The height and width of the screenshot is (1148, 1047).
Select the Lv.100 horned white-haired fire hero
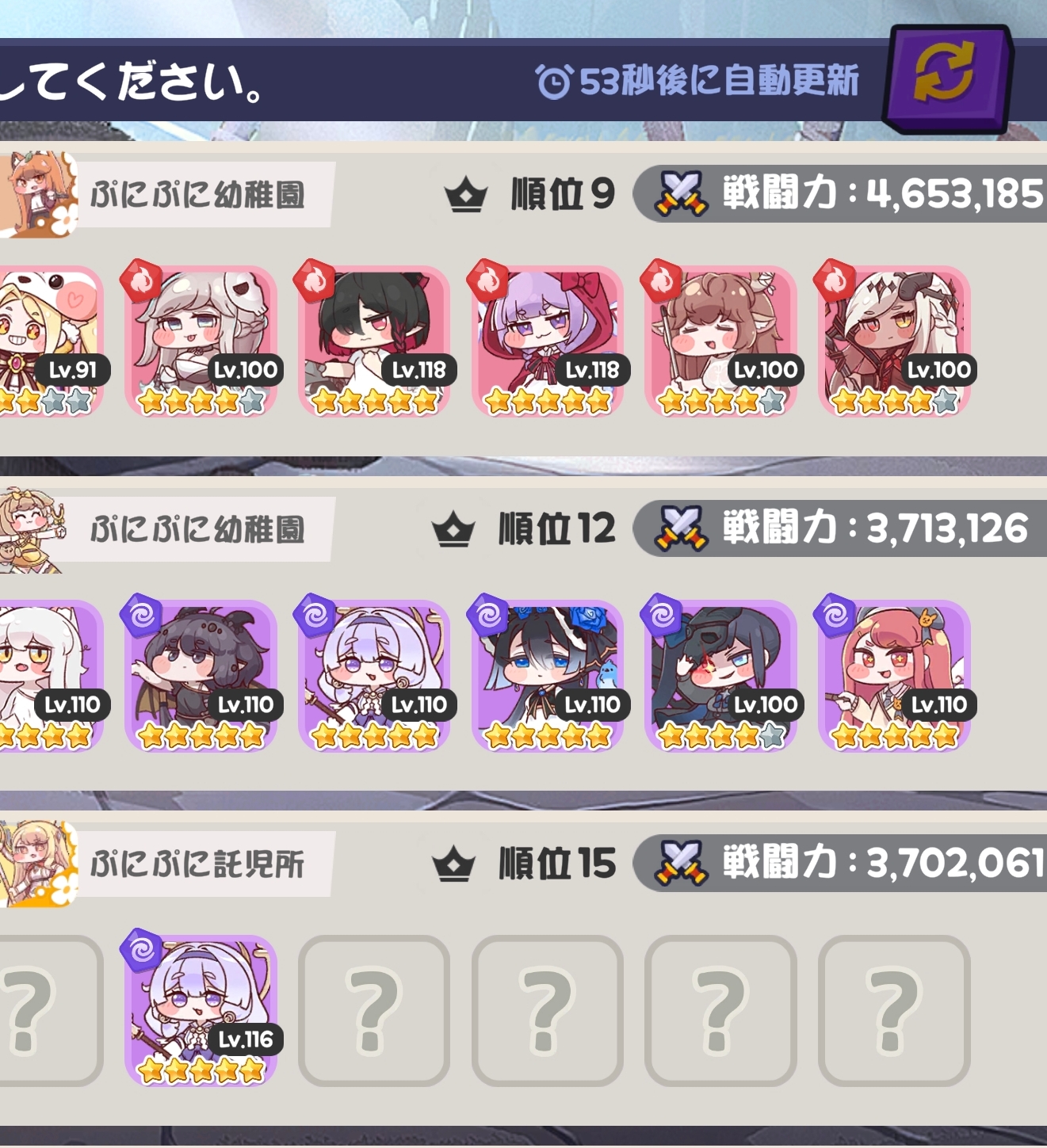point(894,341)
